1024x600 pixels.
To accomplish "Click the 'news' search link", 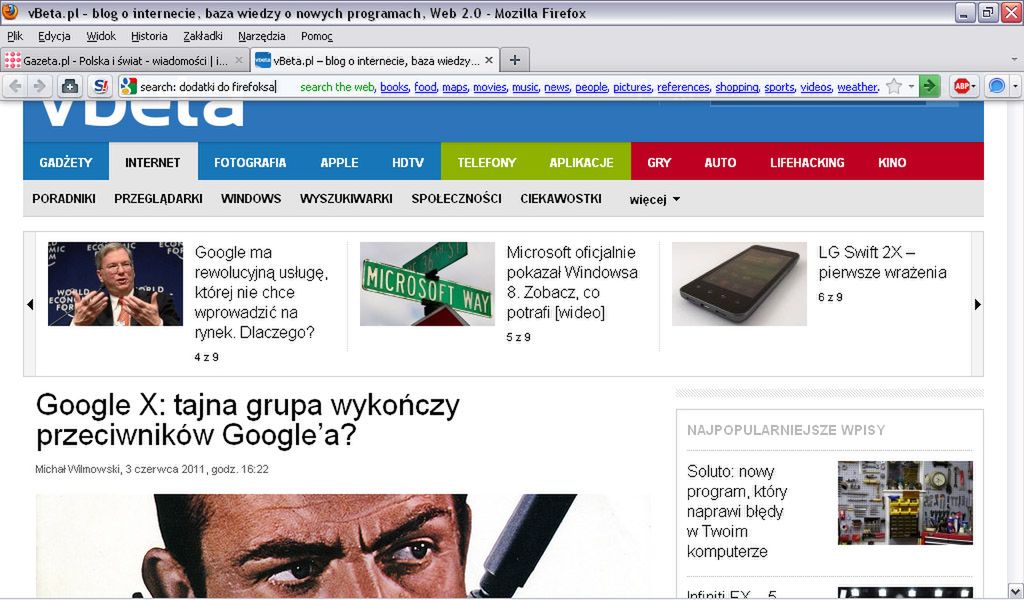I will point(556,87).
